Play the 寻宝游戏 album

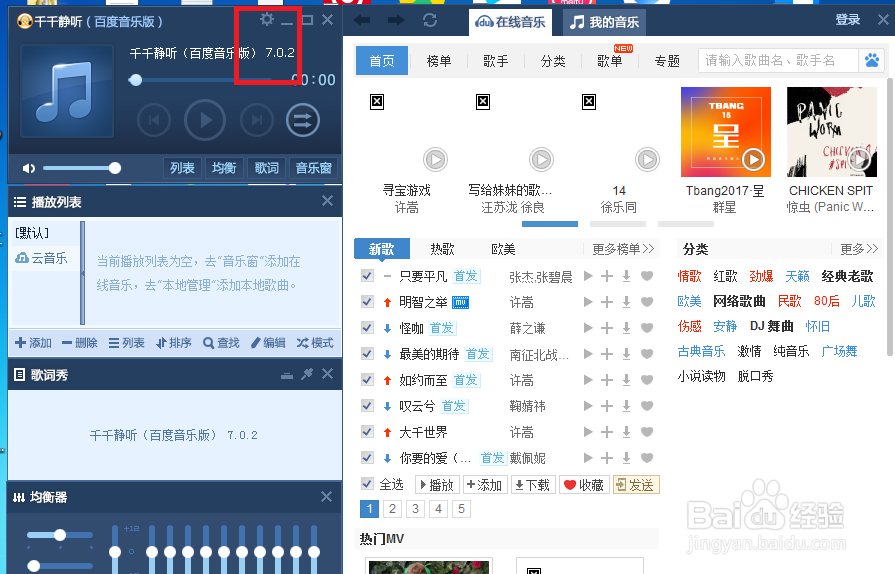coord(436,159)
